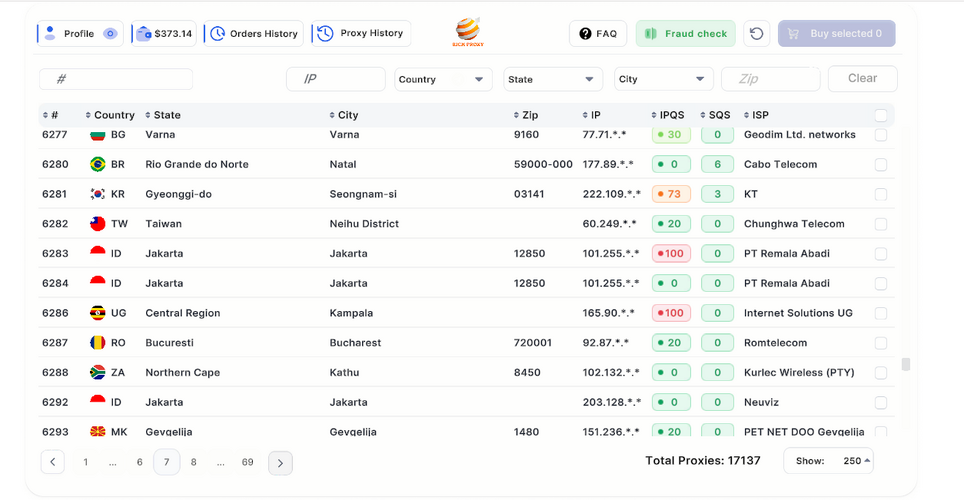This screenshot has height=500, width=964.
Task: Open the State filter dropdown
Action: [553, 80]
